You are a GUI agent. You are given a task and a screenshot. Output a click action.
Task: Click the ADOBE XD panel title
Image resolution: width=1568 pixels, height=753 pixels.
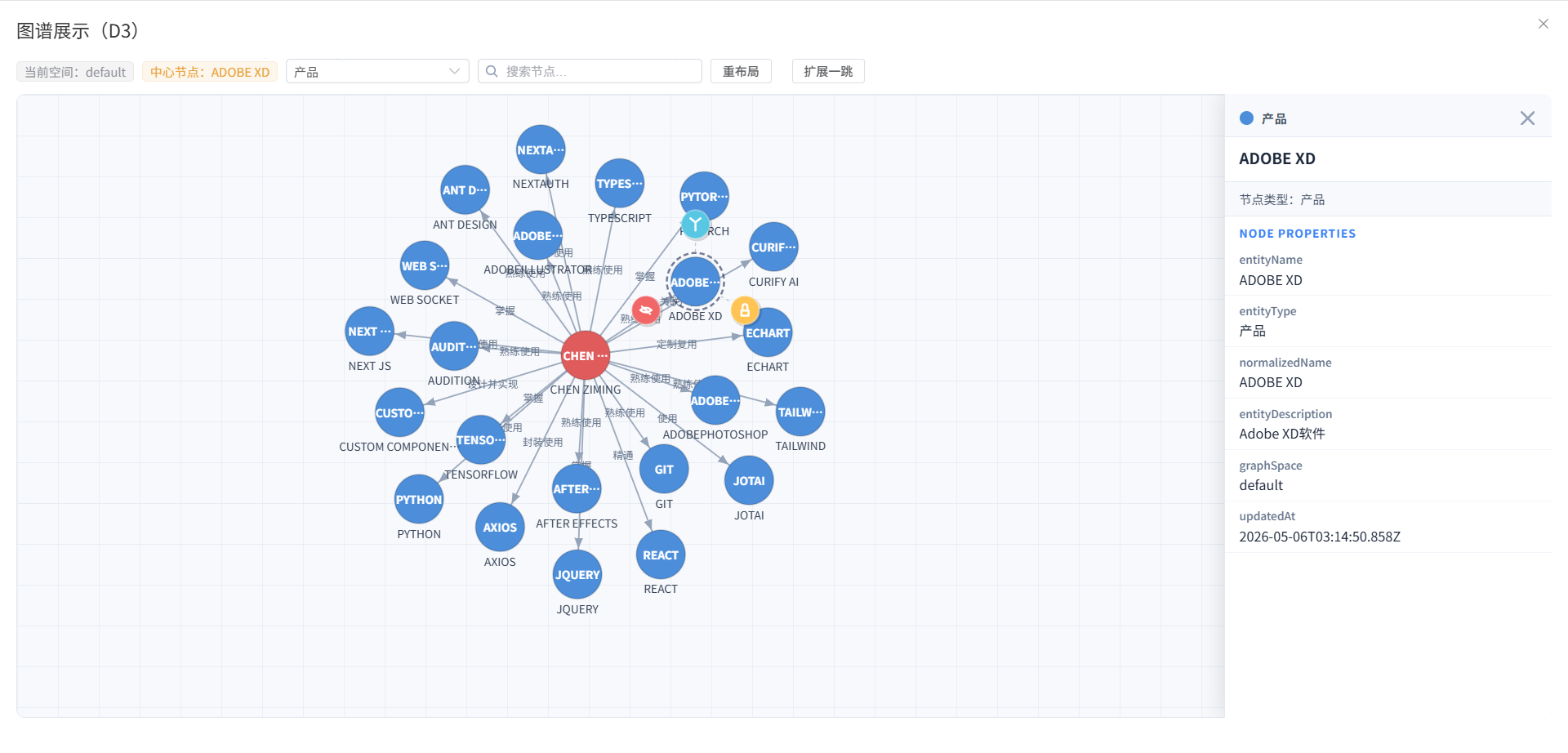coord(1277,158)
